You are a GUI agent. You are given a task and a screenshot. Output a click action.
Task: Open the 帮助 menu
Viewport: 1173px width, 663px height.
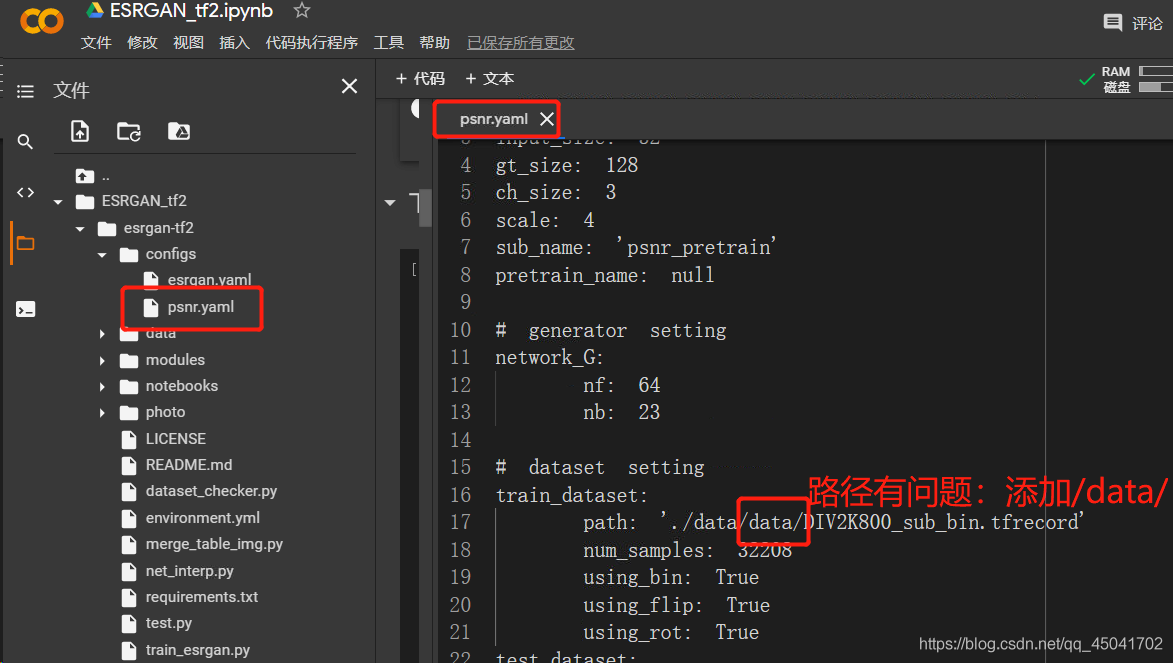[x=435, y=43]
